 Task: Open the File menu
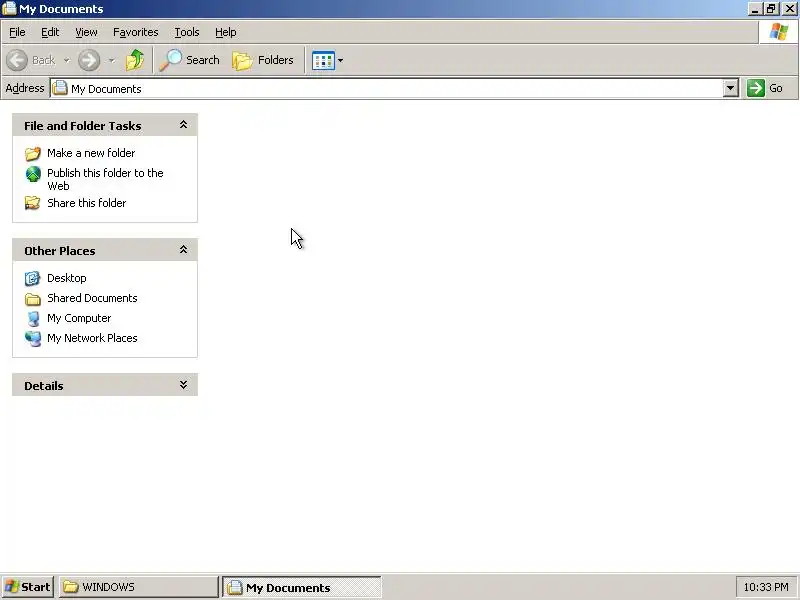17,32
